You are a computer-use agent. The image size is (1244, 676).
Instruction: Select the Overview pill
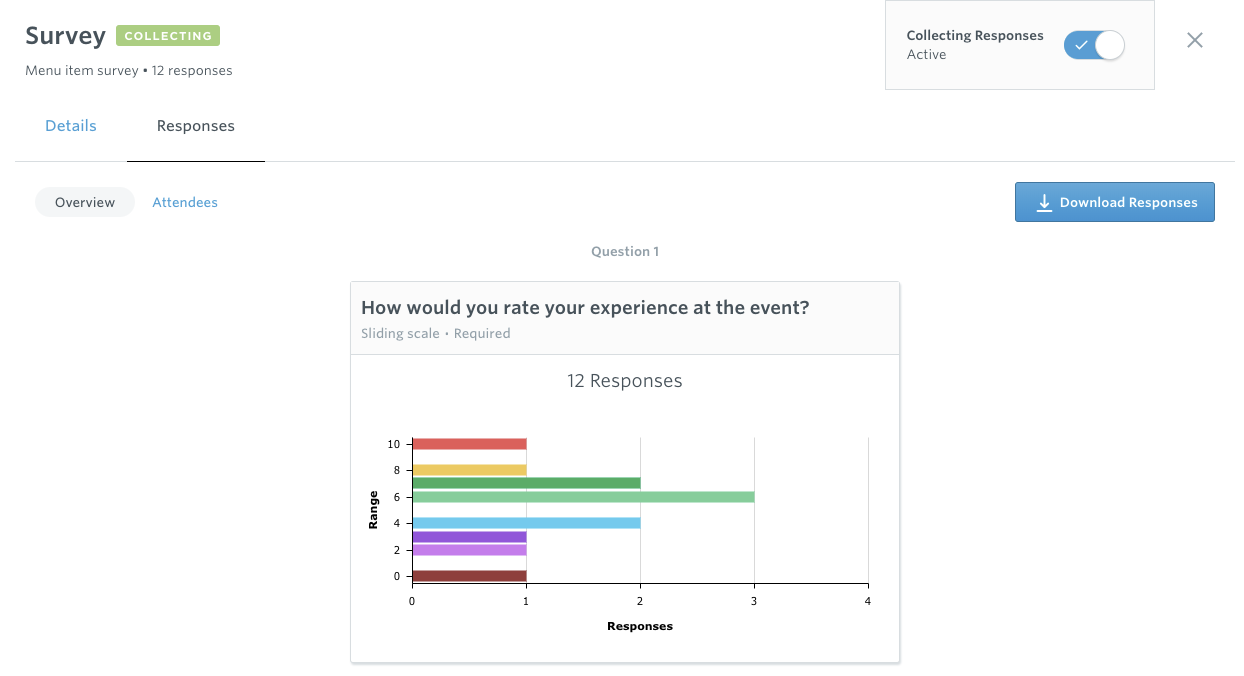(x=85, y=202)
